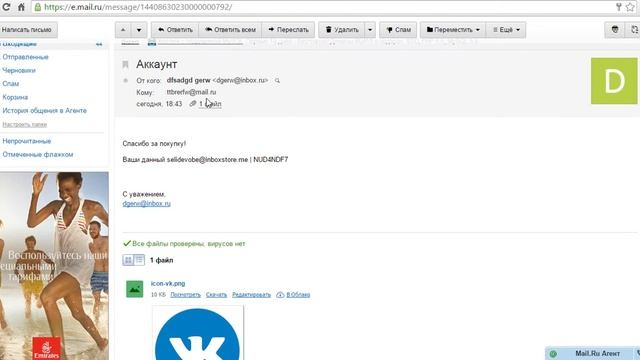Viewport: 640px width, 360px height.
Task: Delete the message with Удалить
Action: tap(342, 30)
